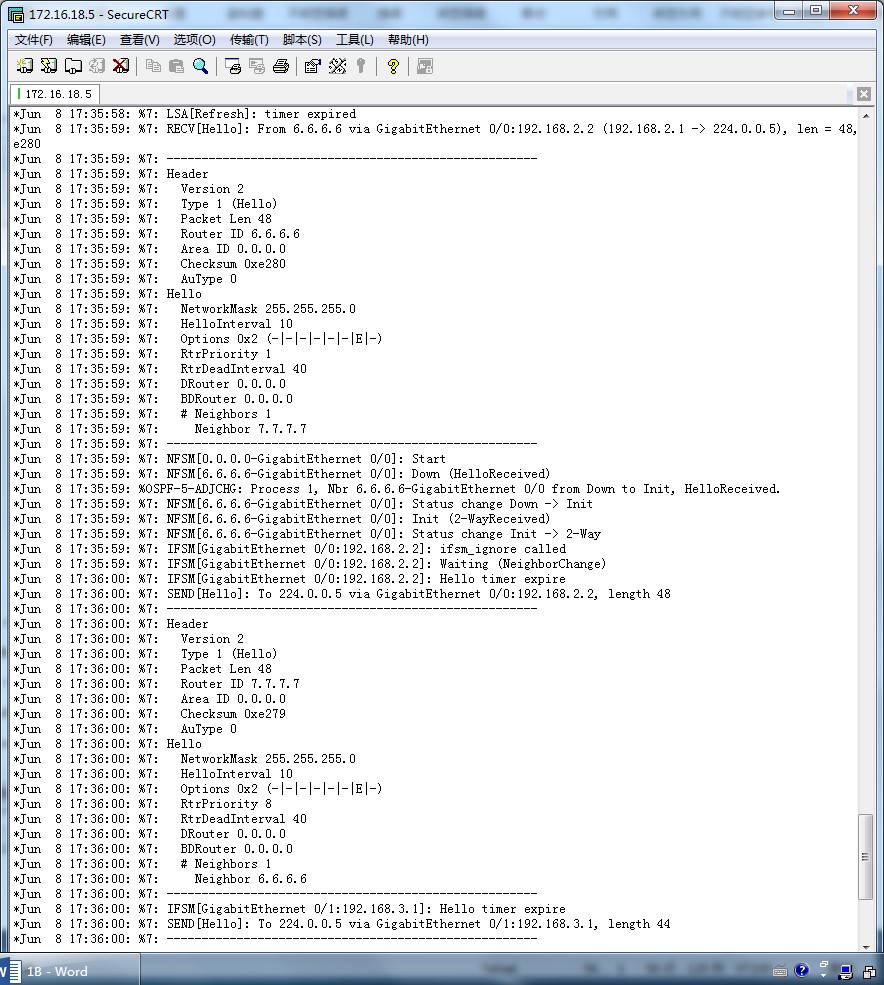Click Connect in Tab toolbar icon

[73, 66]
